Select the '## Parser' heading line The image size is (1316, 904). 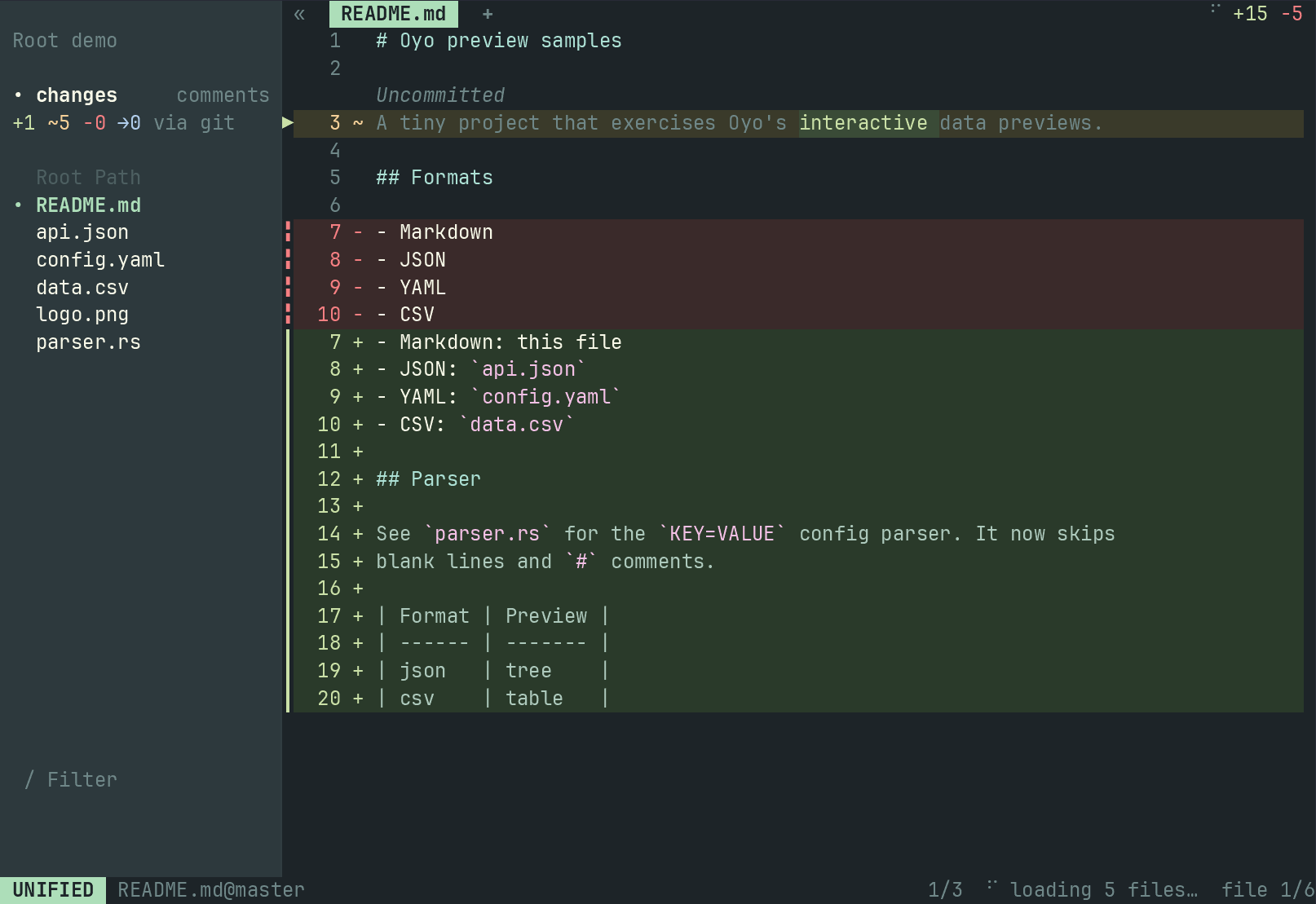[x=798, y=479]
